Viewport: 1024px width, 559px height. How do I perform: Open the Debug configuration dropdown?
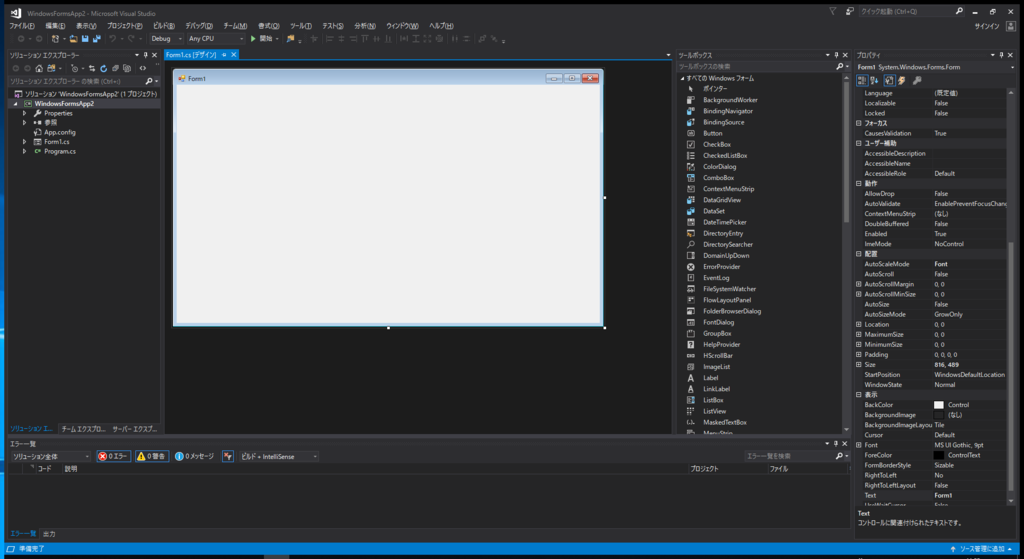pyautogui.click(x=167, y=39)
